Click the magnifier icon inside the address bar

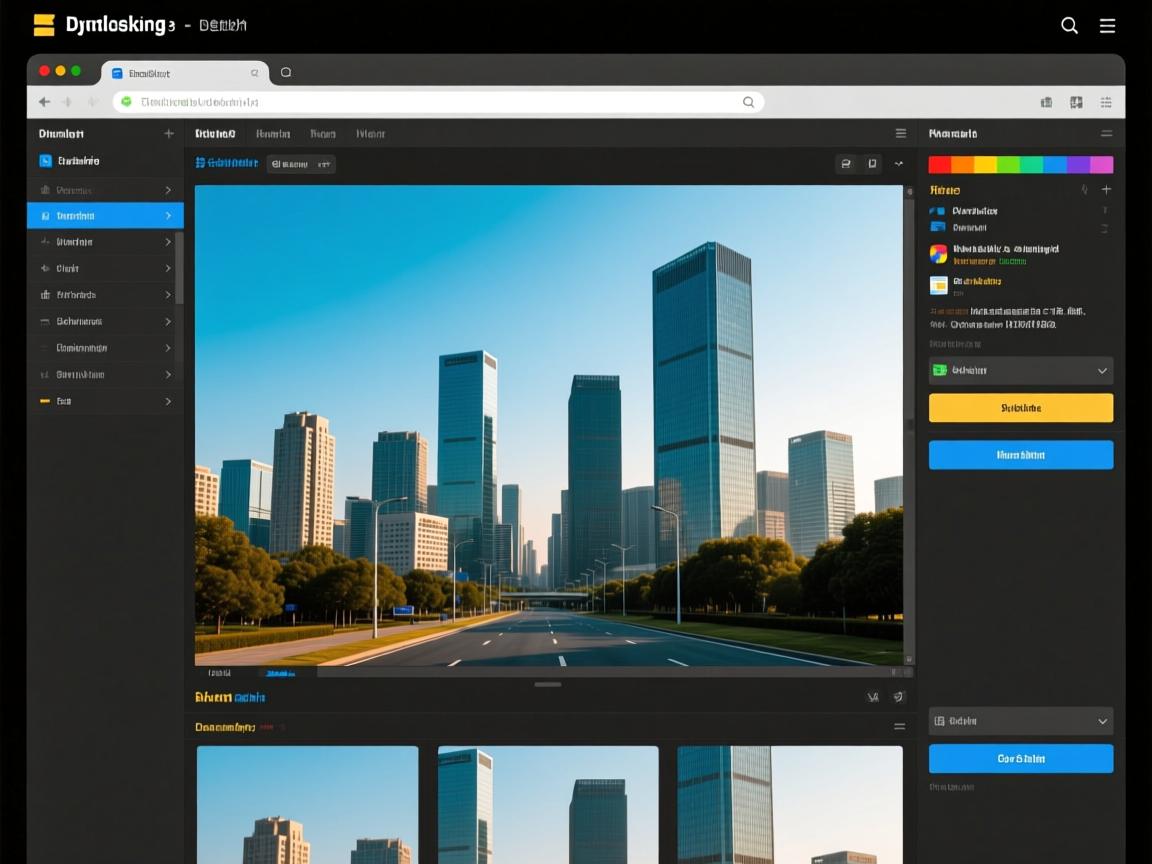click(748, 102)
